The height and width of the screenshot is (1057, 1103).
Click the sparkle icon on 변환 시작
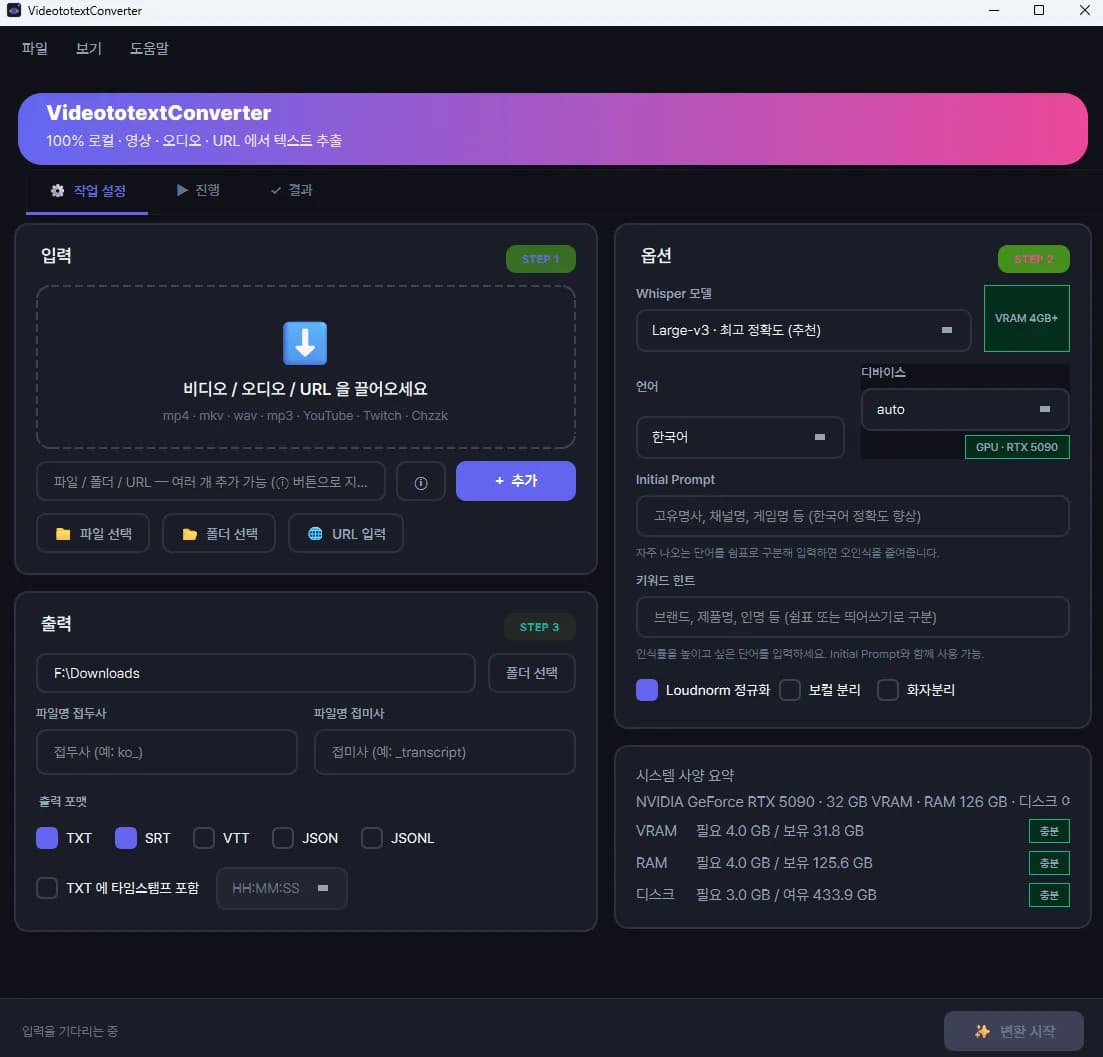(x=983, y=1031)
